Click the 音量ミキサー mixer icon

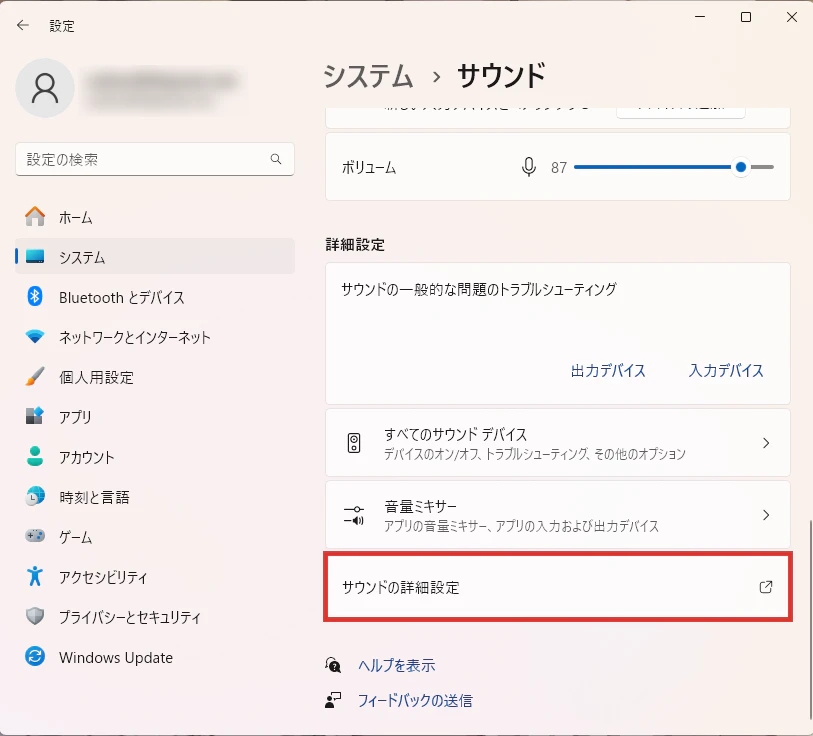click(354, 516)
